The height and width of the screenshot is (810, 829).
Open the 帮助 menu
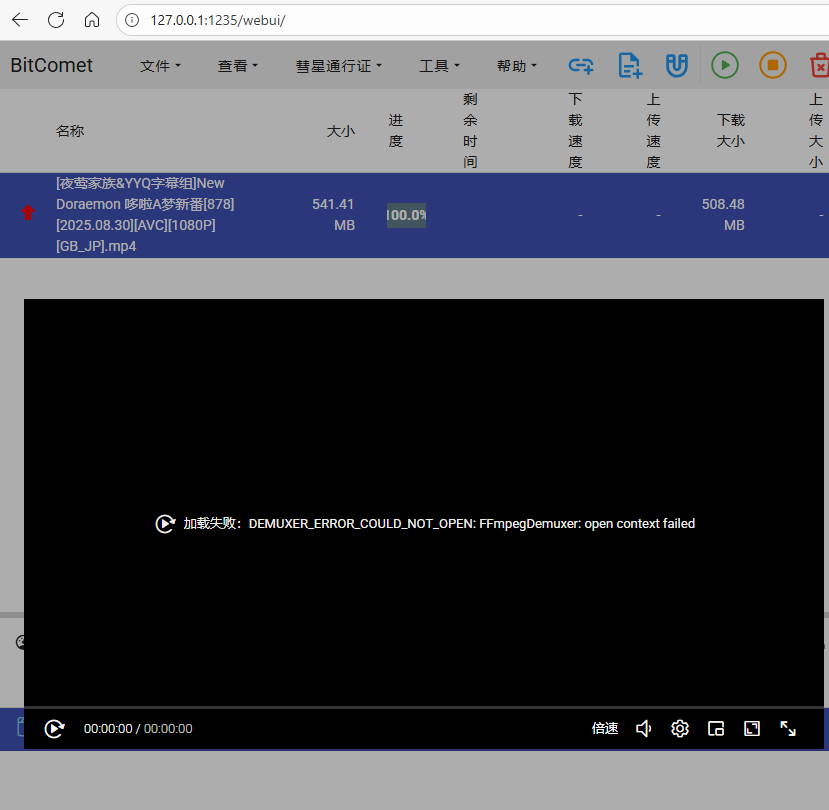coord(517,66)
